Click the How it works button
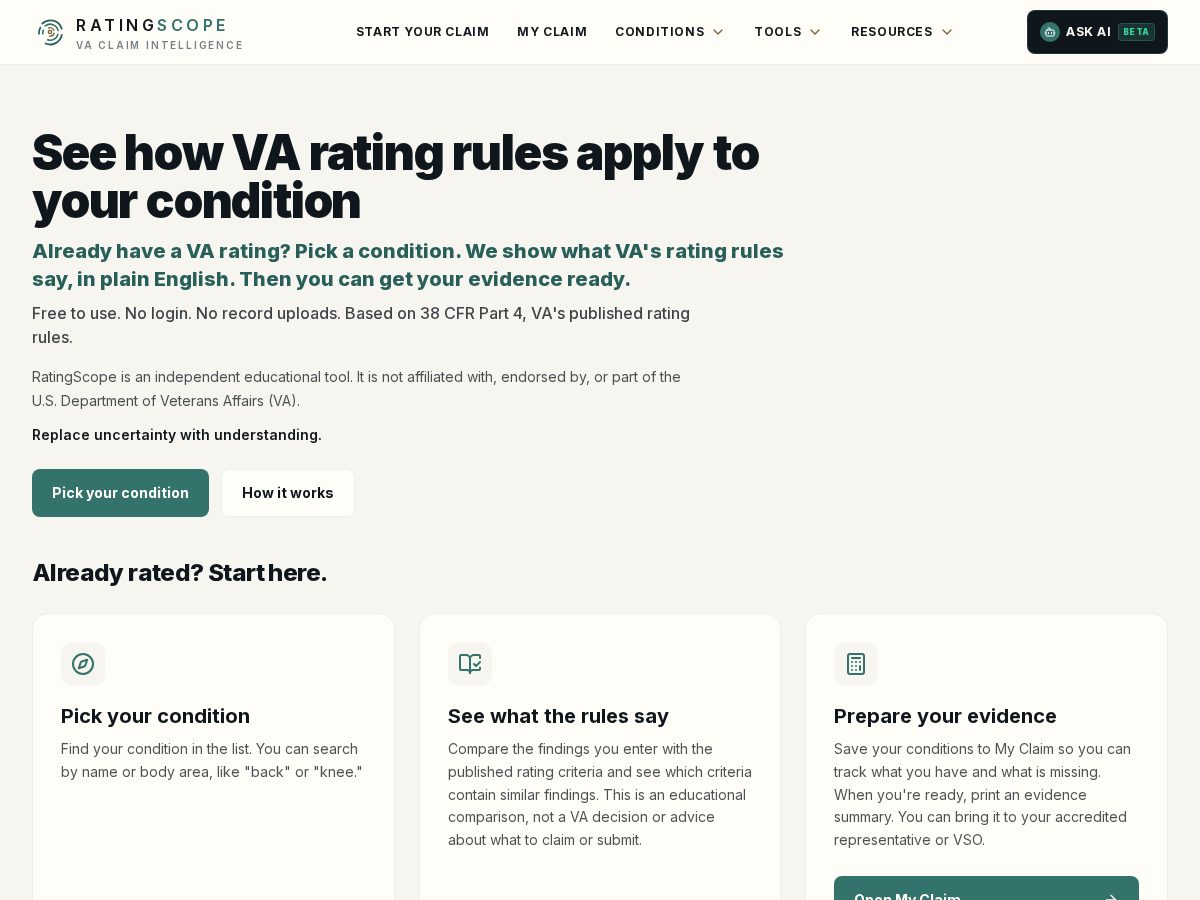1200x900 pixels. tap(288, 493)
